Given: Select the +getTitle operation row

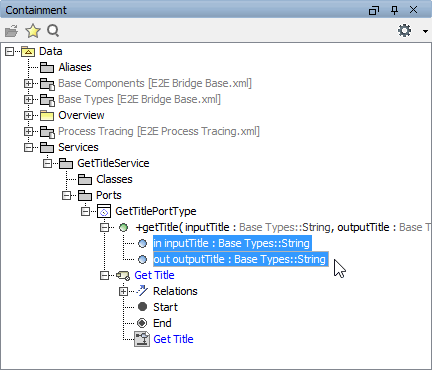Looking at the screenshot, I should click(283, 227).
